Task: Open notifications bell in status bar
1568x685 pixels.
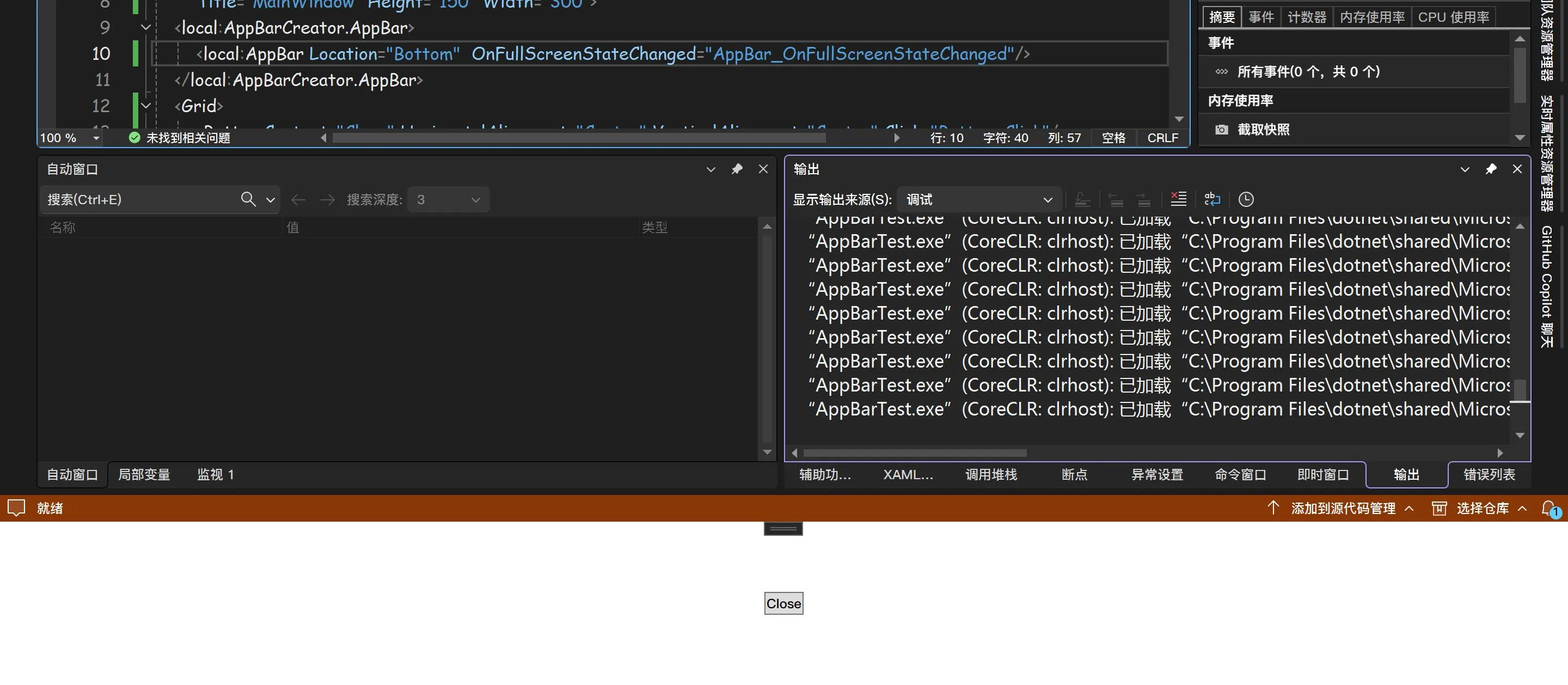Action: 1549,509
